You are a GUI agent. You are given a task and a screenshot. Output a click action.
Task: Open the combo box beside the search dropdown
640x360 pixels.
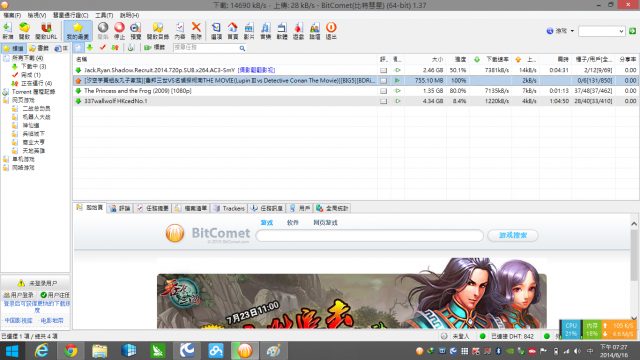pos(602,31)
